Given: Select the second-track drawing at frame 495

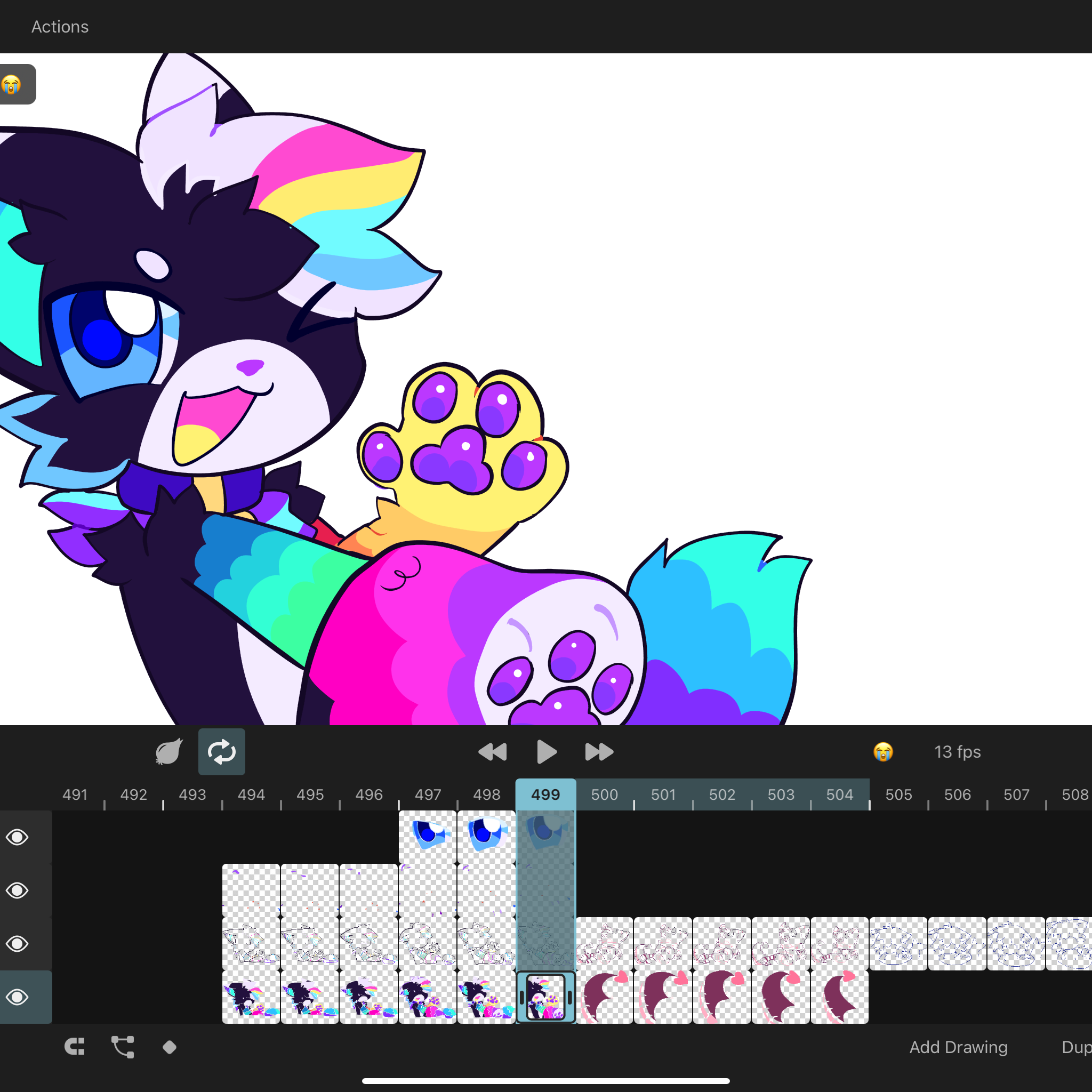Looking at the screenshot, I should point(310,890).
